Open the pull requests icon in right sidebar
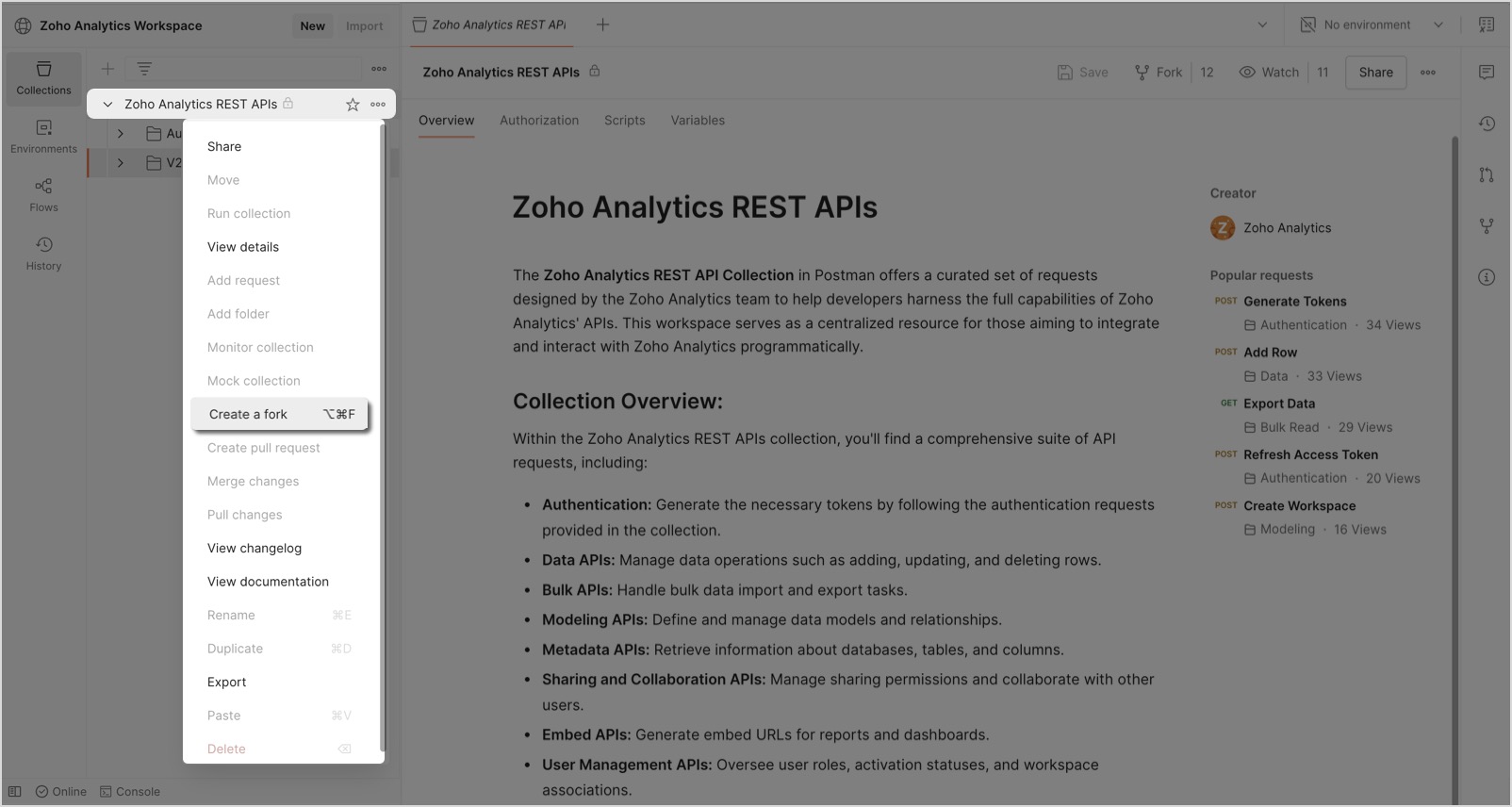 click(x=1487, y=174)
